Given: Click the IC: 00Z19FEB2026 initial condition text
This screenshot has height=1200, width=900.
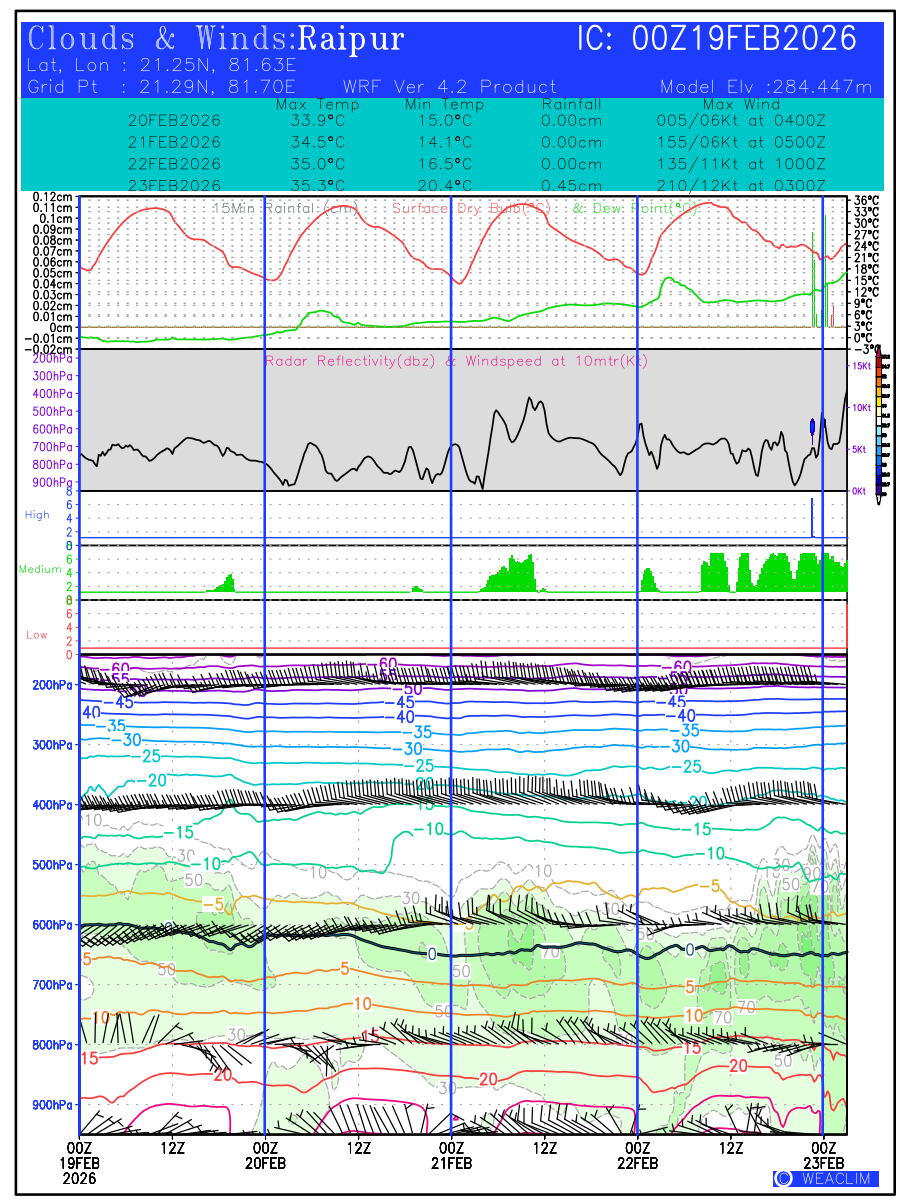Looking at the screenshot, I should click(717, 39).
